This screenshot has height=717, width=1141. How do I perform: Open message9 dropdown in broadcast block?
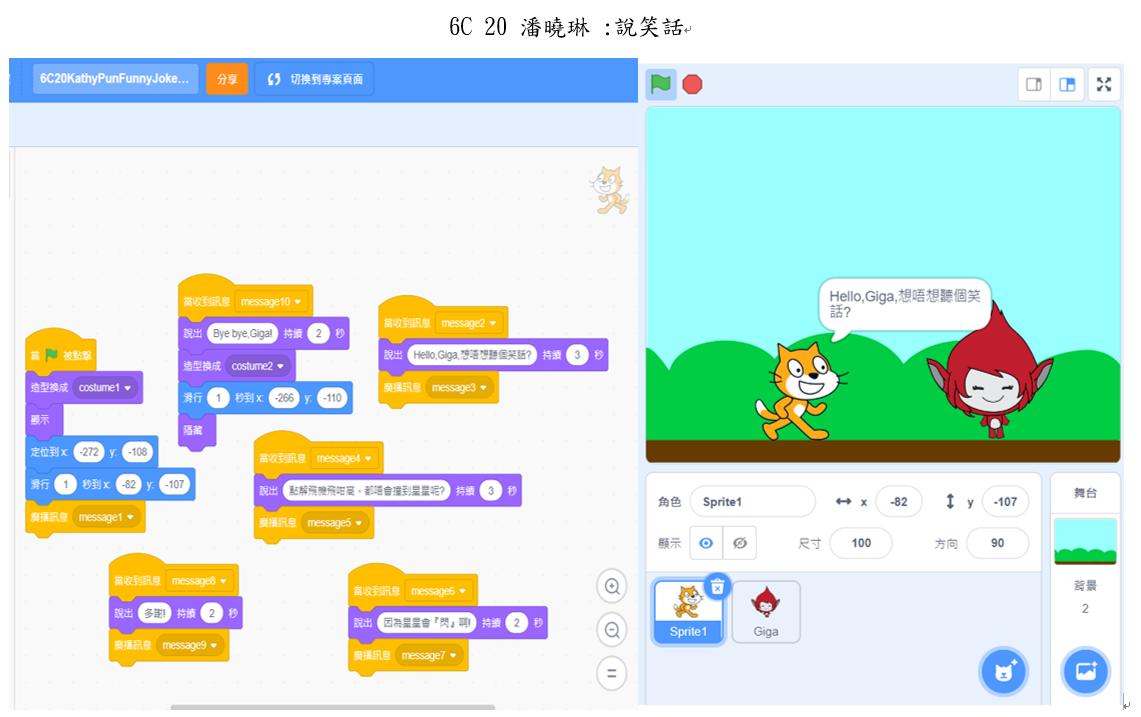coord(190,645)
